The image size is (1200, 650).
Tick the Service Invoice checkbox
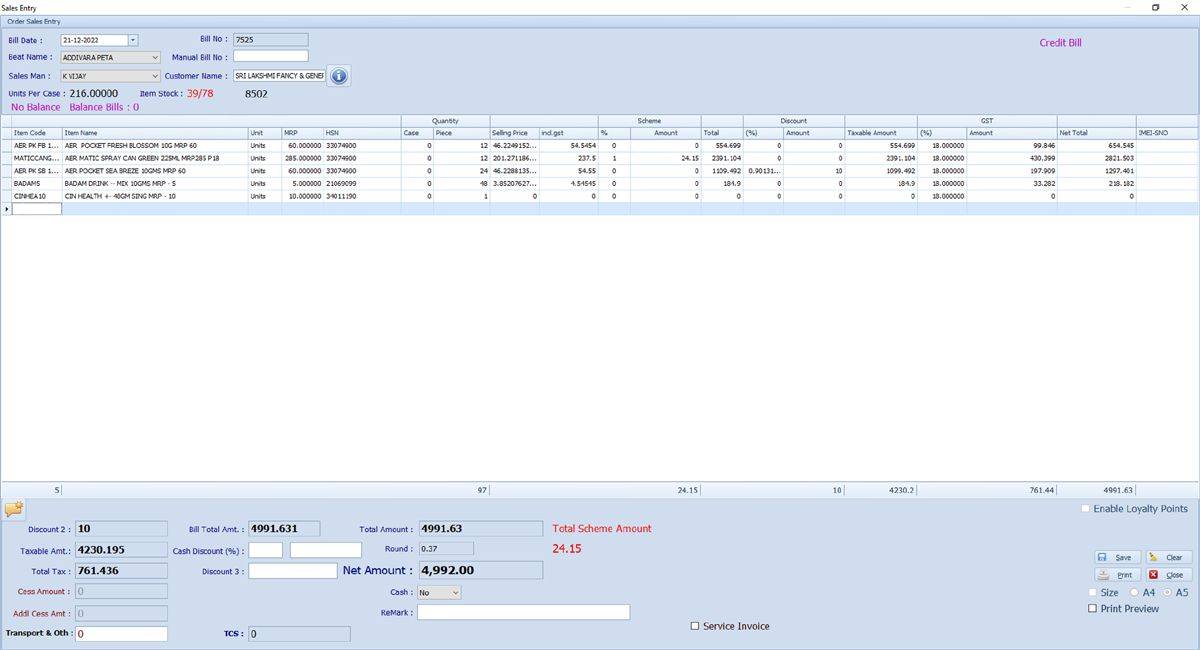coord(695,626)
